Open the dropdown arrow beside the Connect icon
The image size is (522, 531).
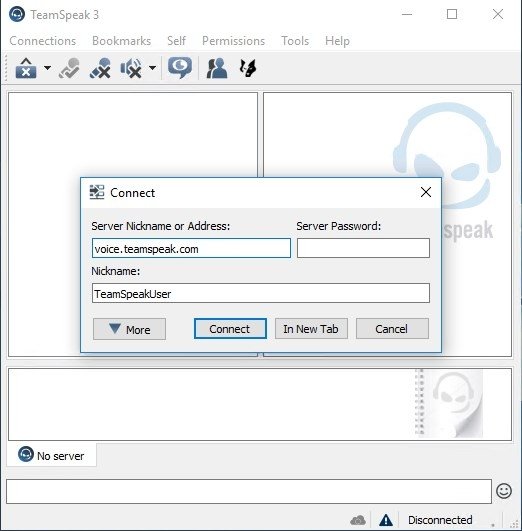tap(47, 68)
